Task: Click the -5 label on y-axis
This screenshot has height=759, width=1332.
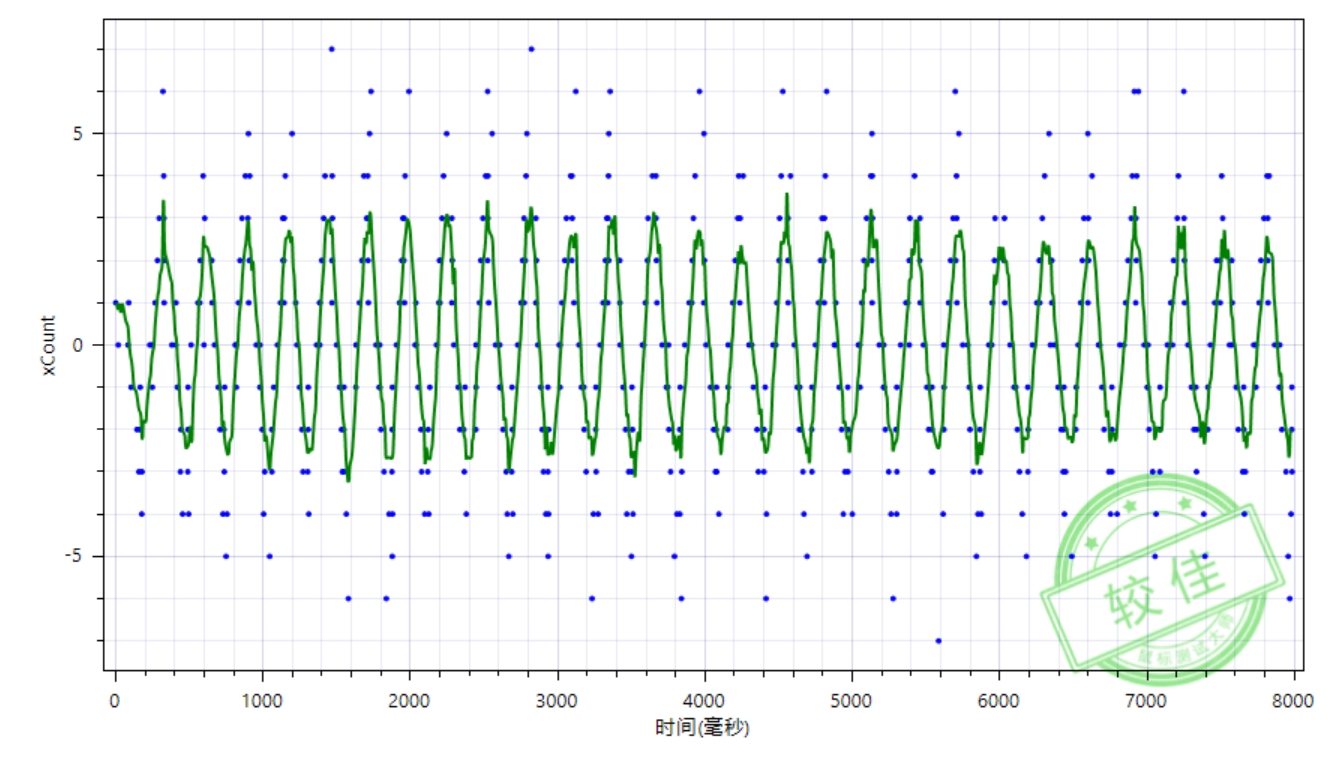Action: [87, 556]
